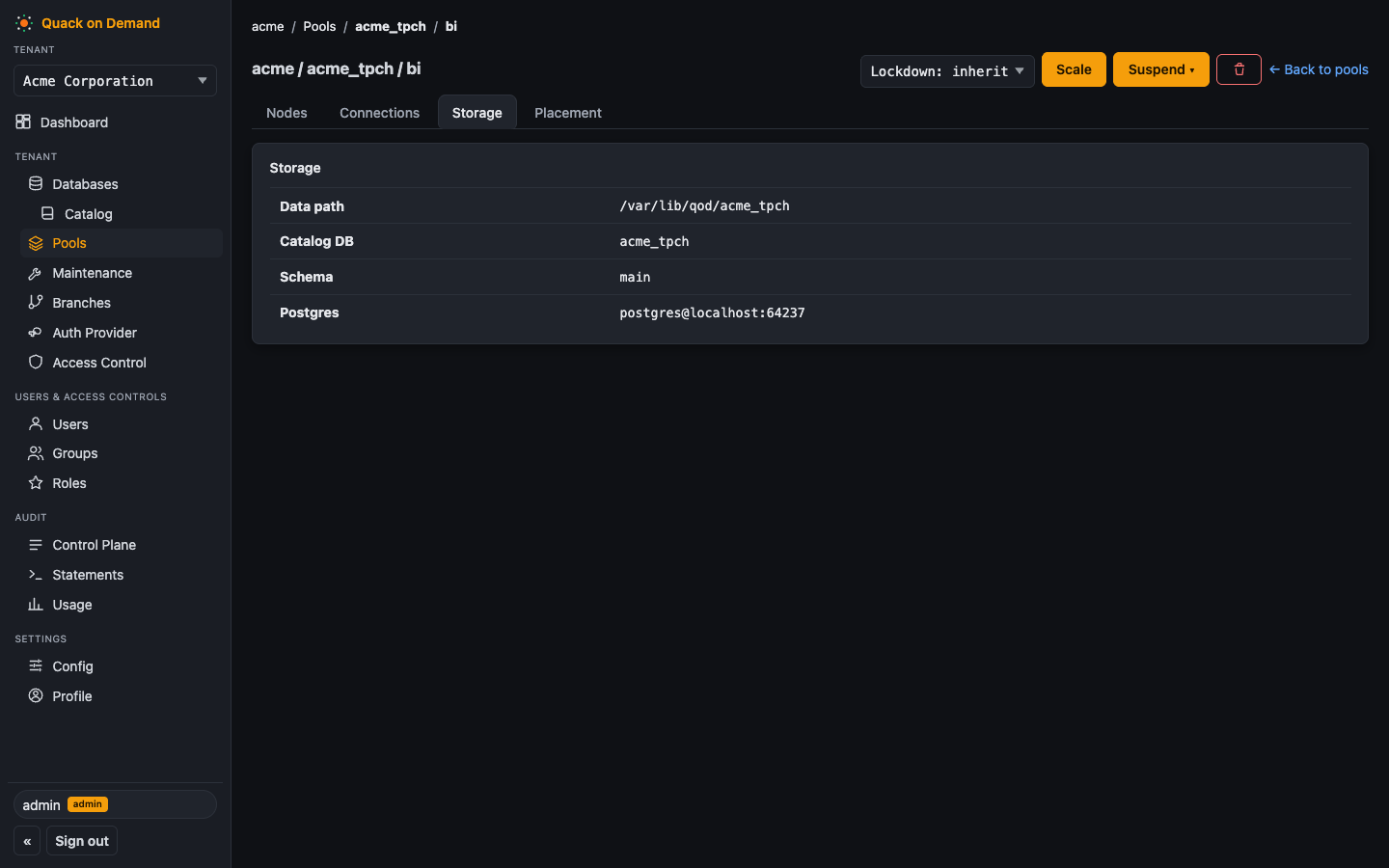Switch to the Connections tab
This screenshot has width=1389, height=868.
point(379,112)
